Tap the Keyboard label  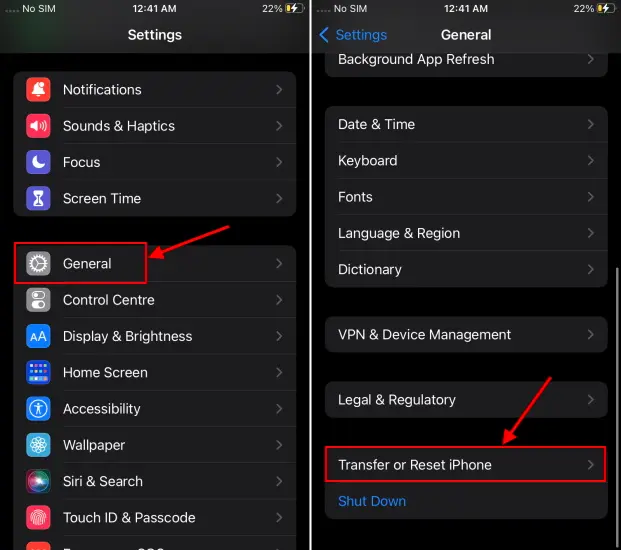click(368, 161)
